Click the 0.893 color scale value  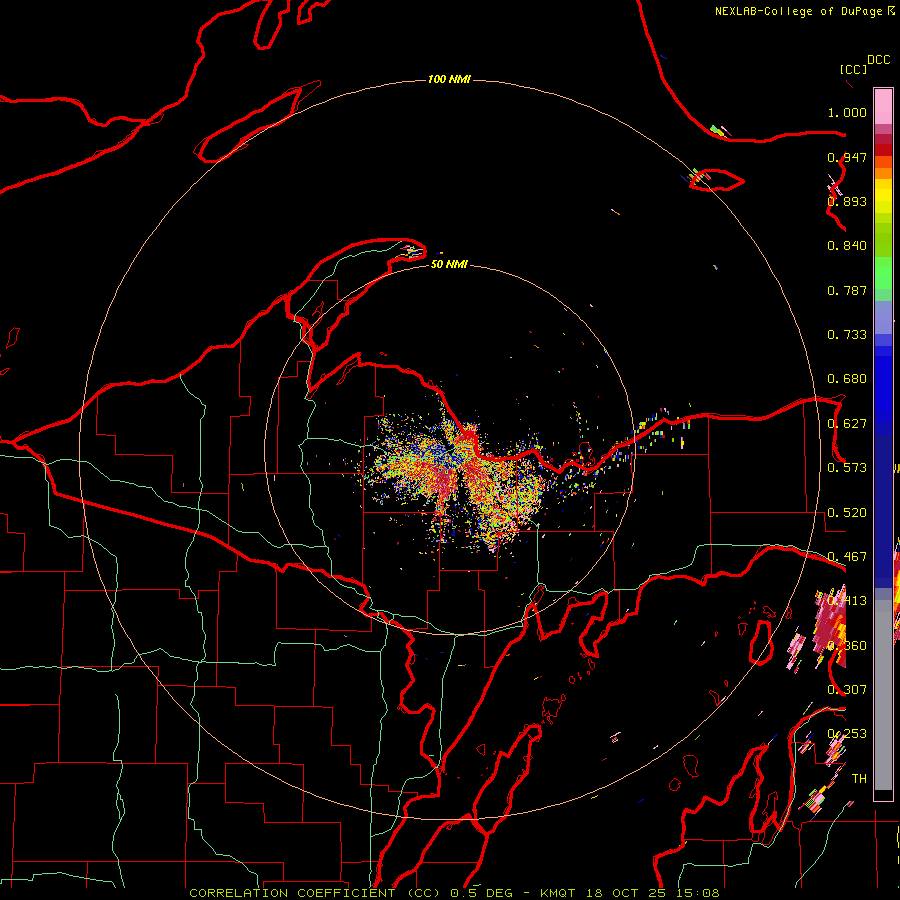coord(847,201)
